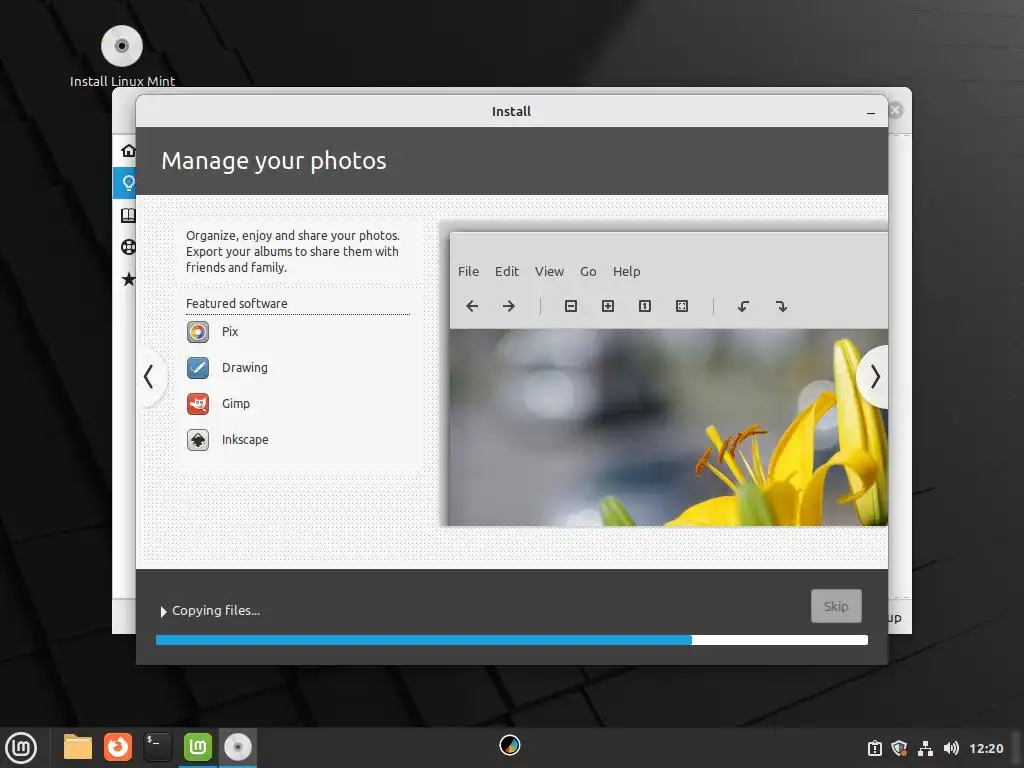The image size is (1024, 768).
Task: Click View in slideshow menu
Action: tap(549, 272)
